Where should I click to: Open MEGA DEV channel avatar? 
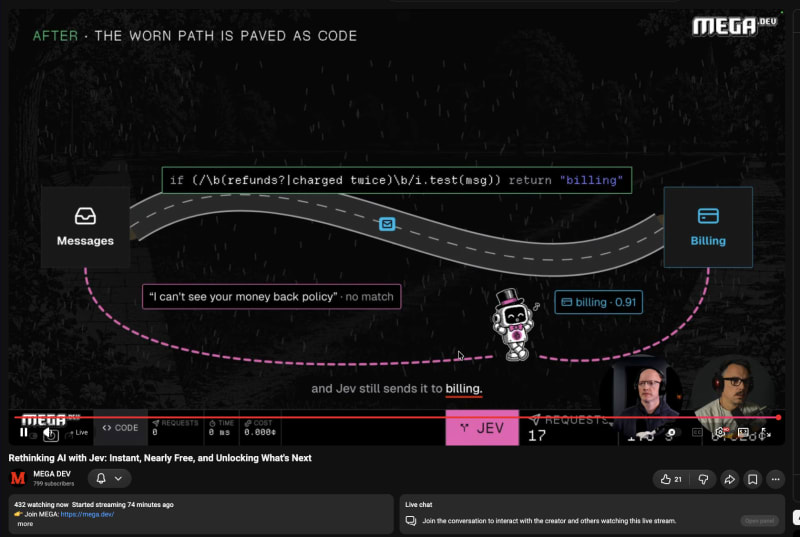click(18, 478)
